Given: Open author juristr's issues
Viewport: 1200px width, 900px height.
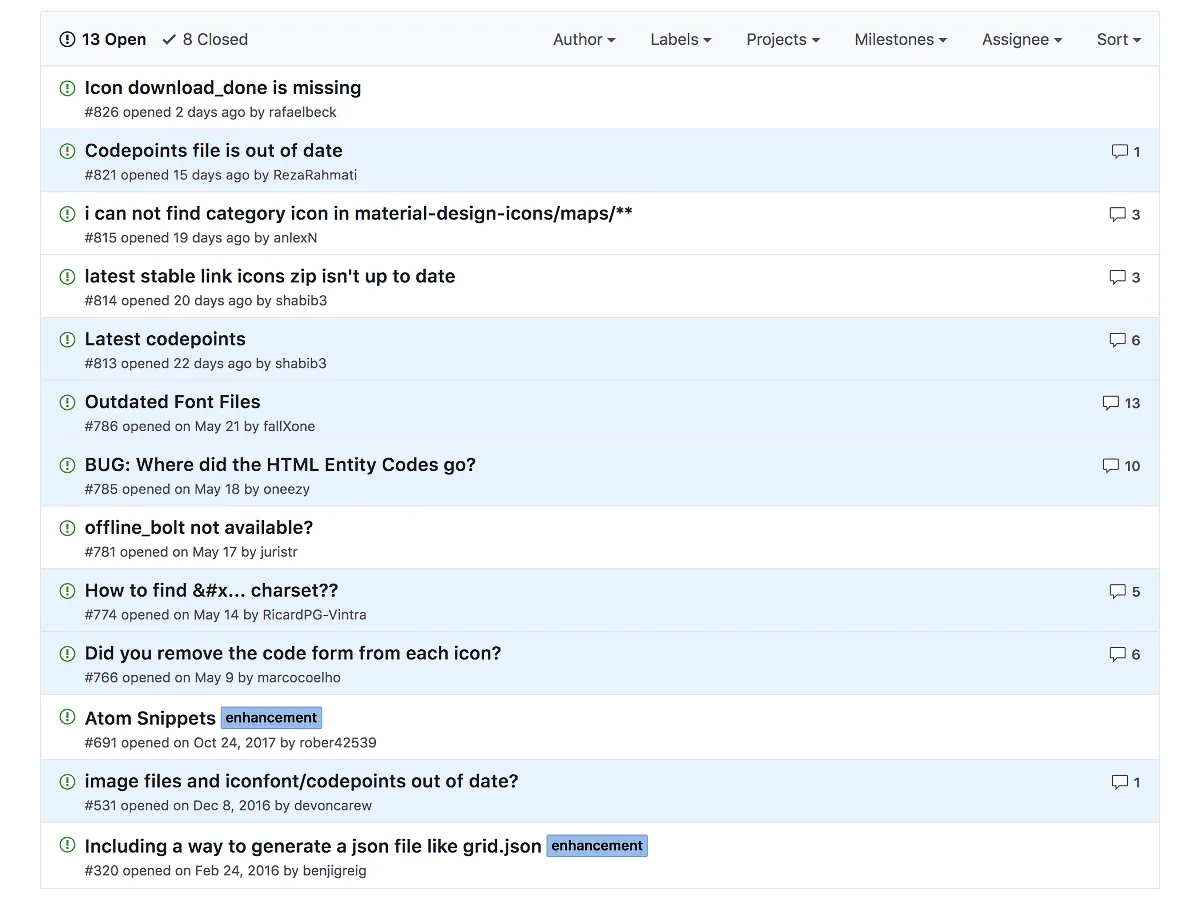Looking at the screenshot, I should (279, 552).
